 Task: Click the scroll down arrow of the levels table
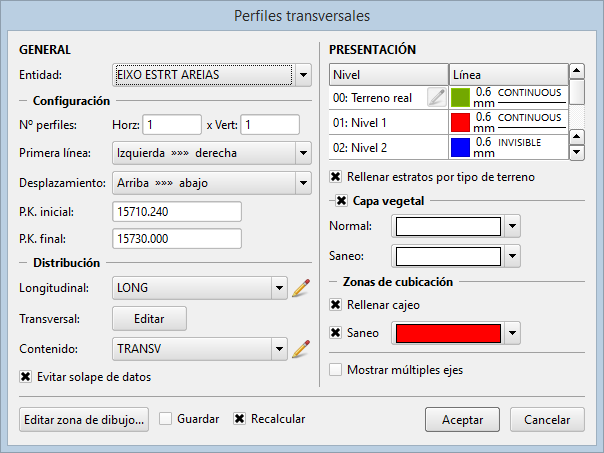point(577,152)
